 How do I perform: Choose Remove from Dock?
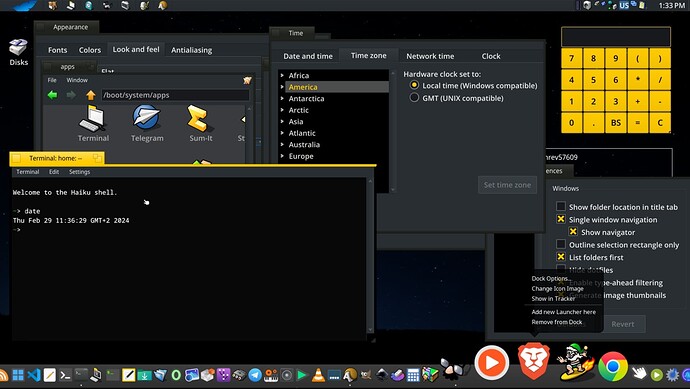point(557,322)
